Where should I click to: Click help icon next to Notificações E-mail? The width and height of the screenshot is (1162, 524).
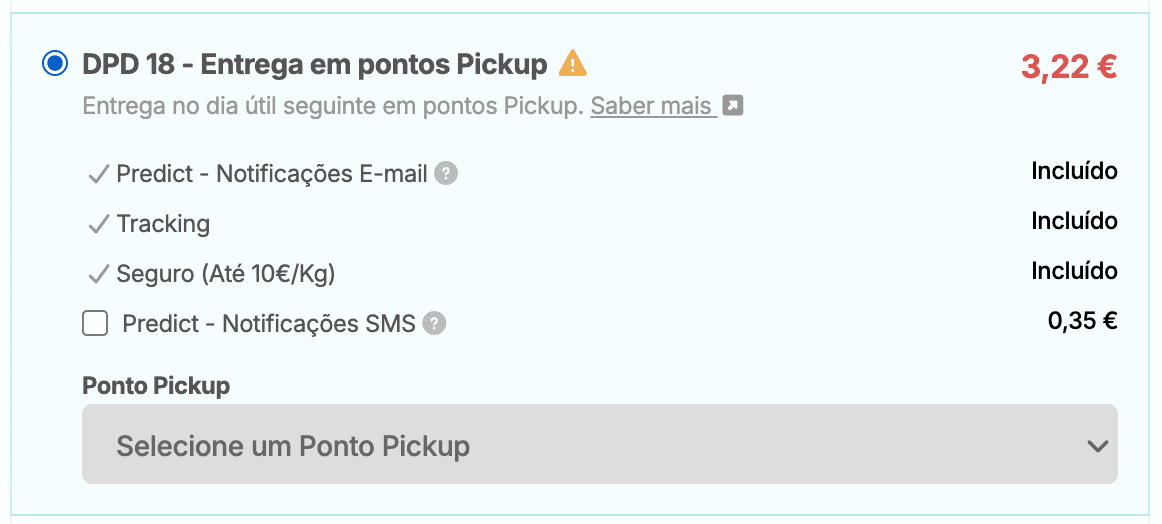pos(447,174)
